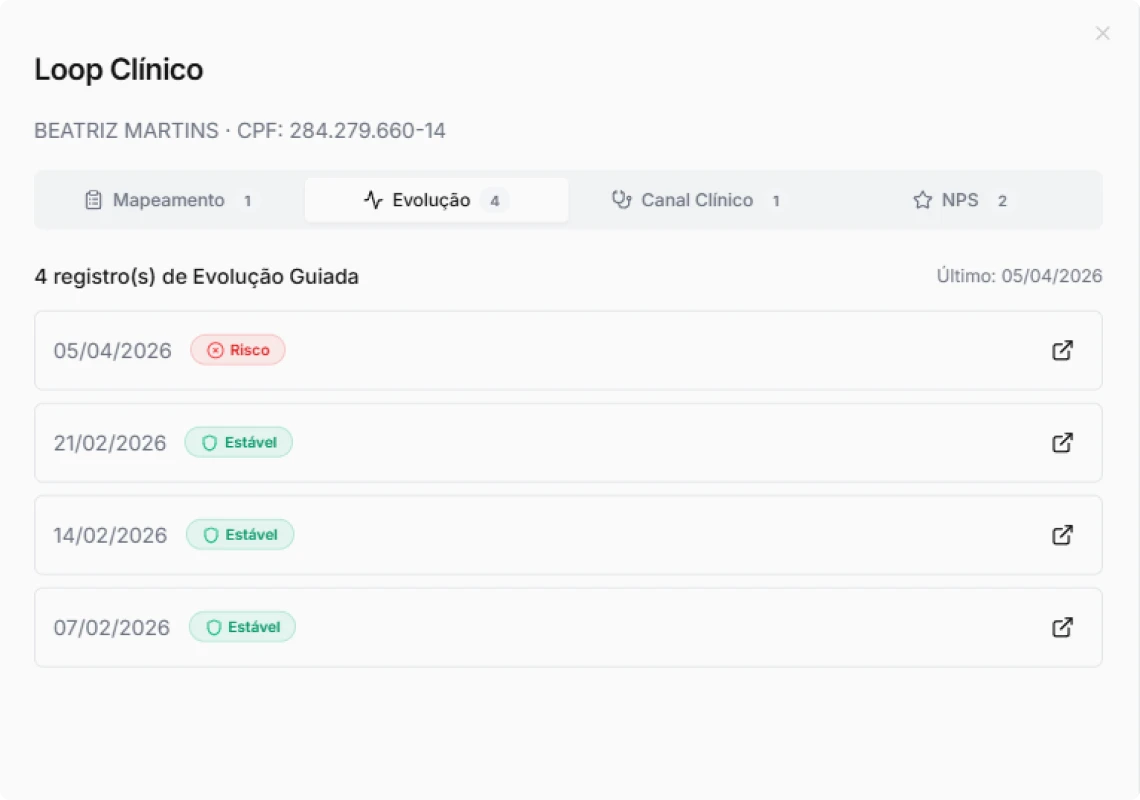The width and height of the screenshot is (1140, 800).
Task: Close the Loop Clínico dialog
Action: (x=1102, y=33)
